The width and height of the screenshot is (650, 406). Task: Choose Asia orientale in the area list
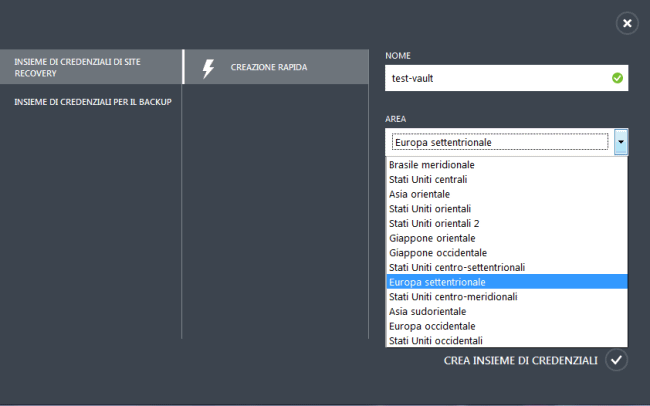pyautogui.click(x=419, y=194)
